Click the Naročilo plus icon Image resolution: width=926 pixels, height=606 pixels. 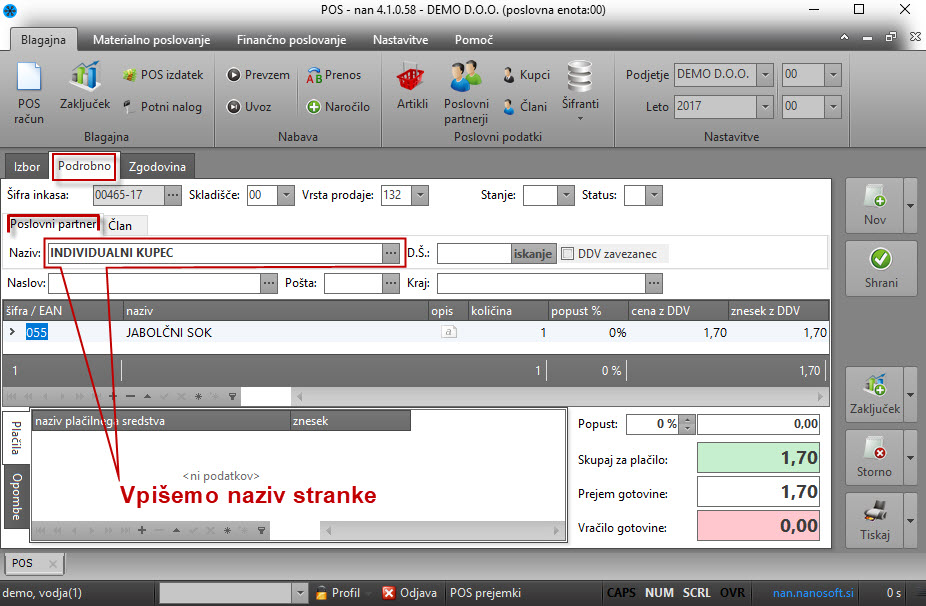pyautogui.click(x=314, y=107)
